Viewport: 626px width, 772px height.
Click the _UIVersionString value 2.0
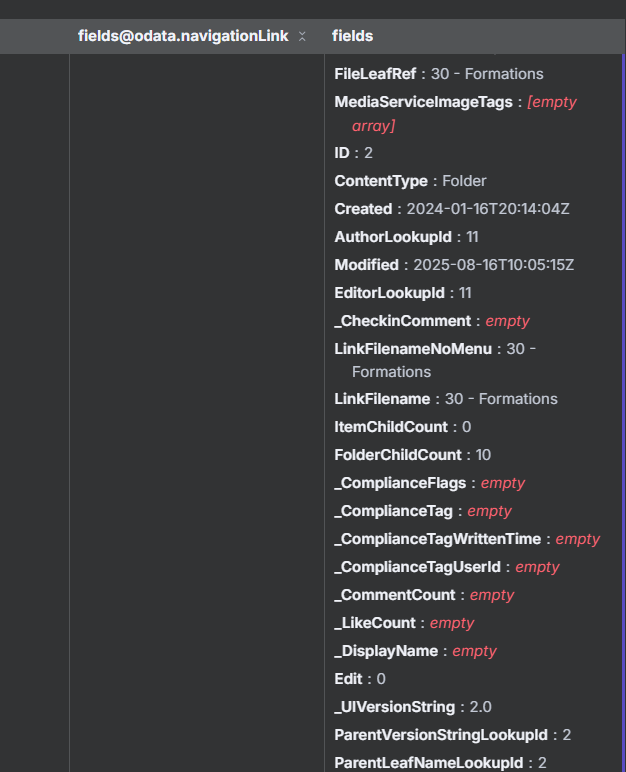click(x=481, y=707)
